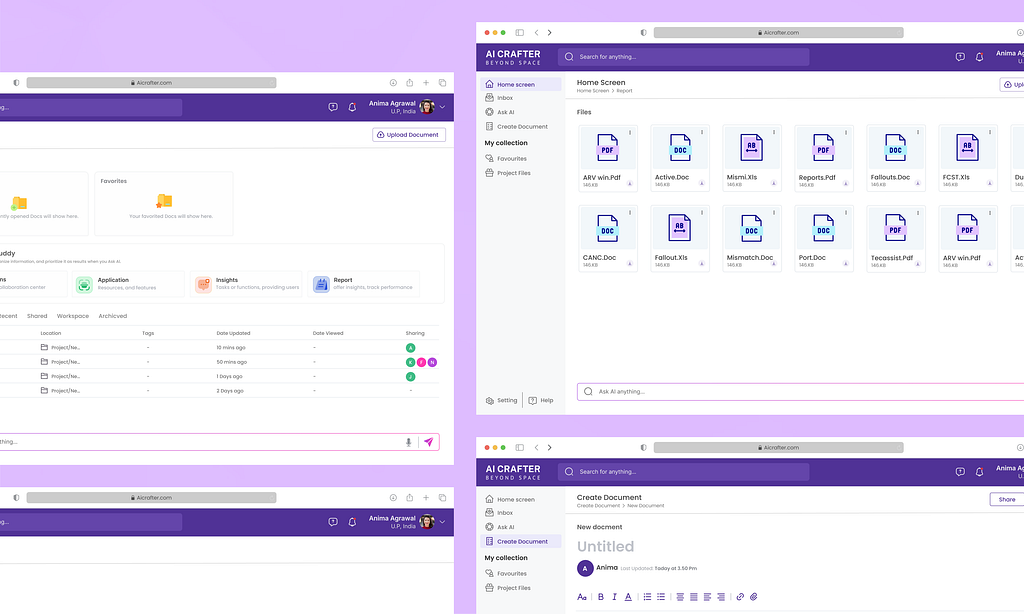Screen dimensions: 1024x614
Task: Attach a file using the paperclip icon
Action: pos(753,596)
